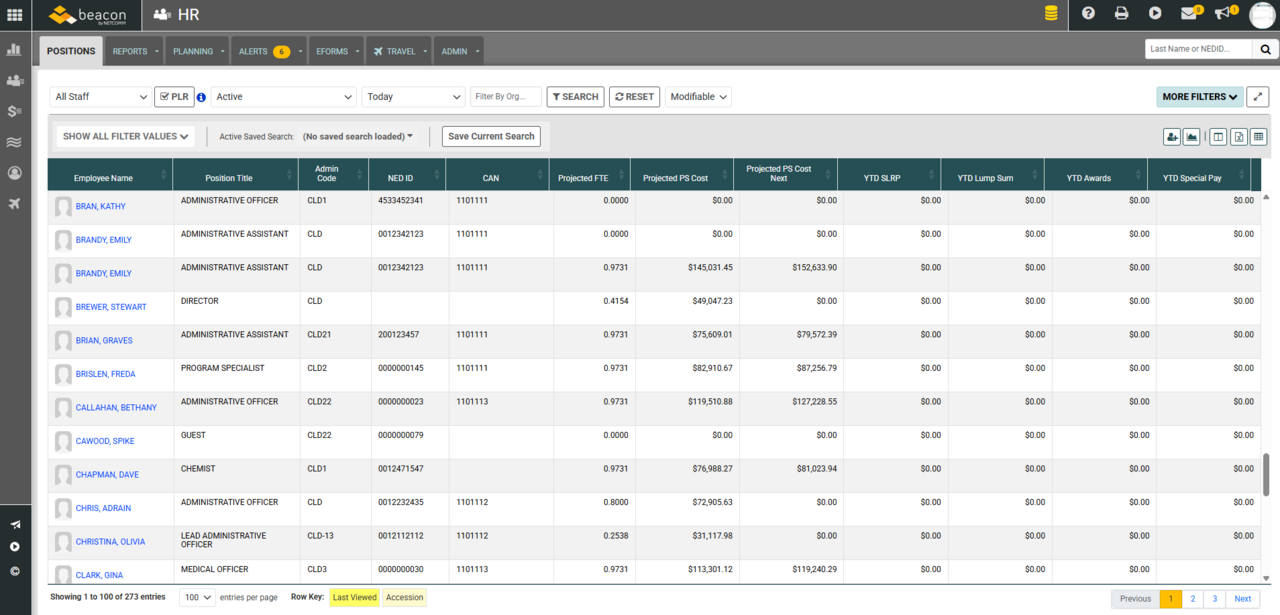The image size is (1280, 615).
Task: Open the Help icon in the header
Action: pyautogui.click(x=1088, y=14)
